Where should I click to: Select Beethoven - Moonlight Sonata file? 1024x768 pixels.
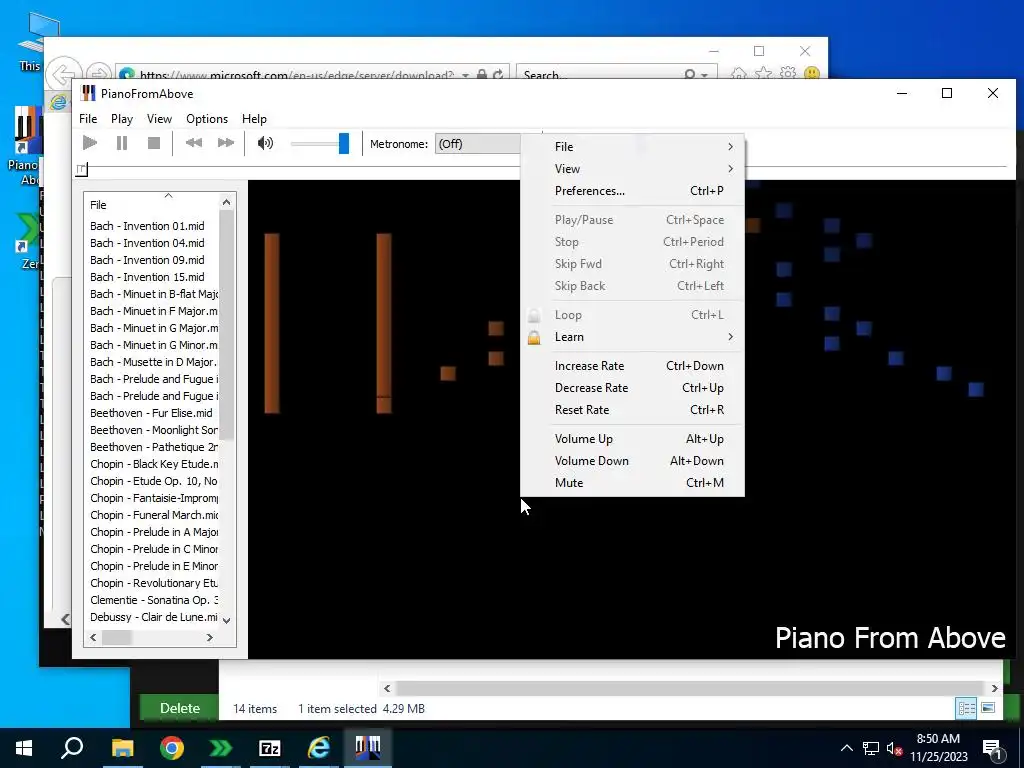154,430
